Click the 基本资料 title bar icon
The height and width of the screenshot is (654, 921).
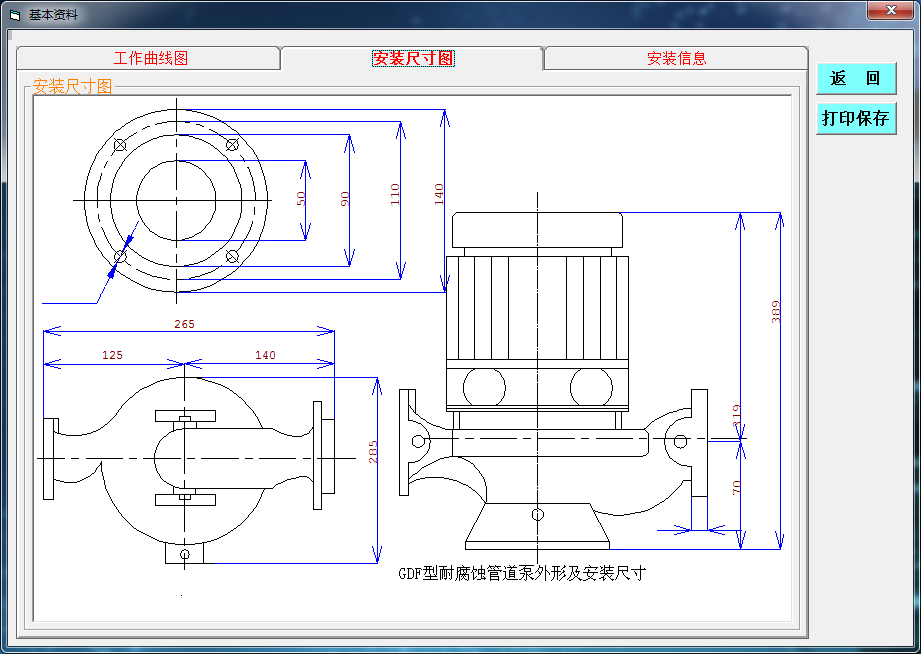[15, 15]
